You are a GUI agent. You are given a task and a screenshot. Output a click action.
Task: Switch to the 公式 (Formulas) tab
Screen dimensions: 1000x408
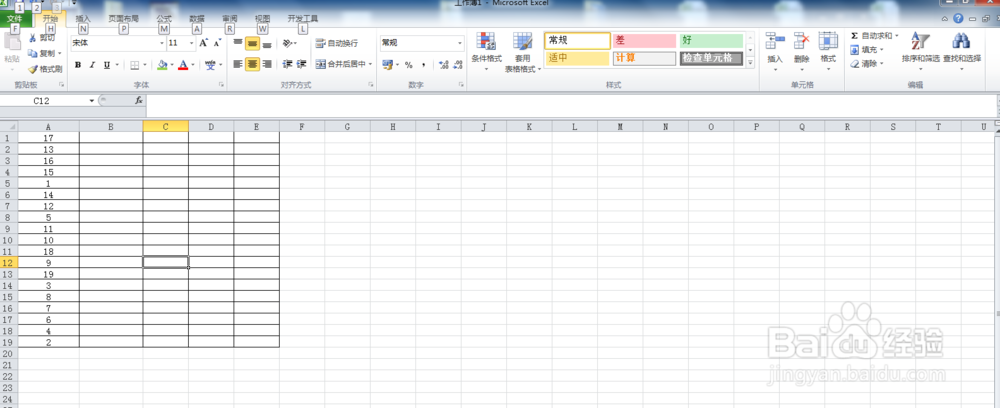click(x=164, y=19)
